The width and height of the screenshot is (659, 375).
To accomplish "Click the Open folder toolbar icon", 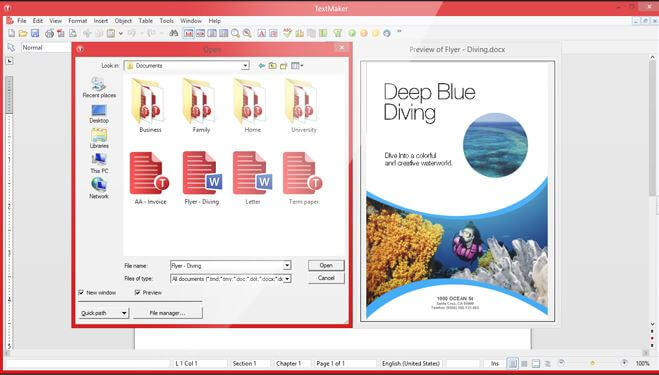I will coord(23,33).
